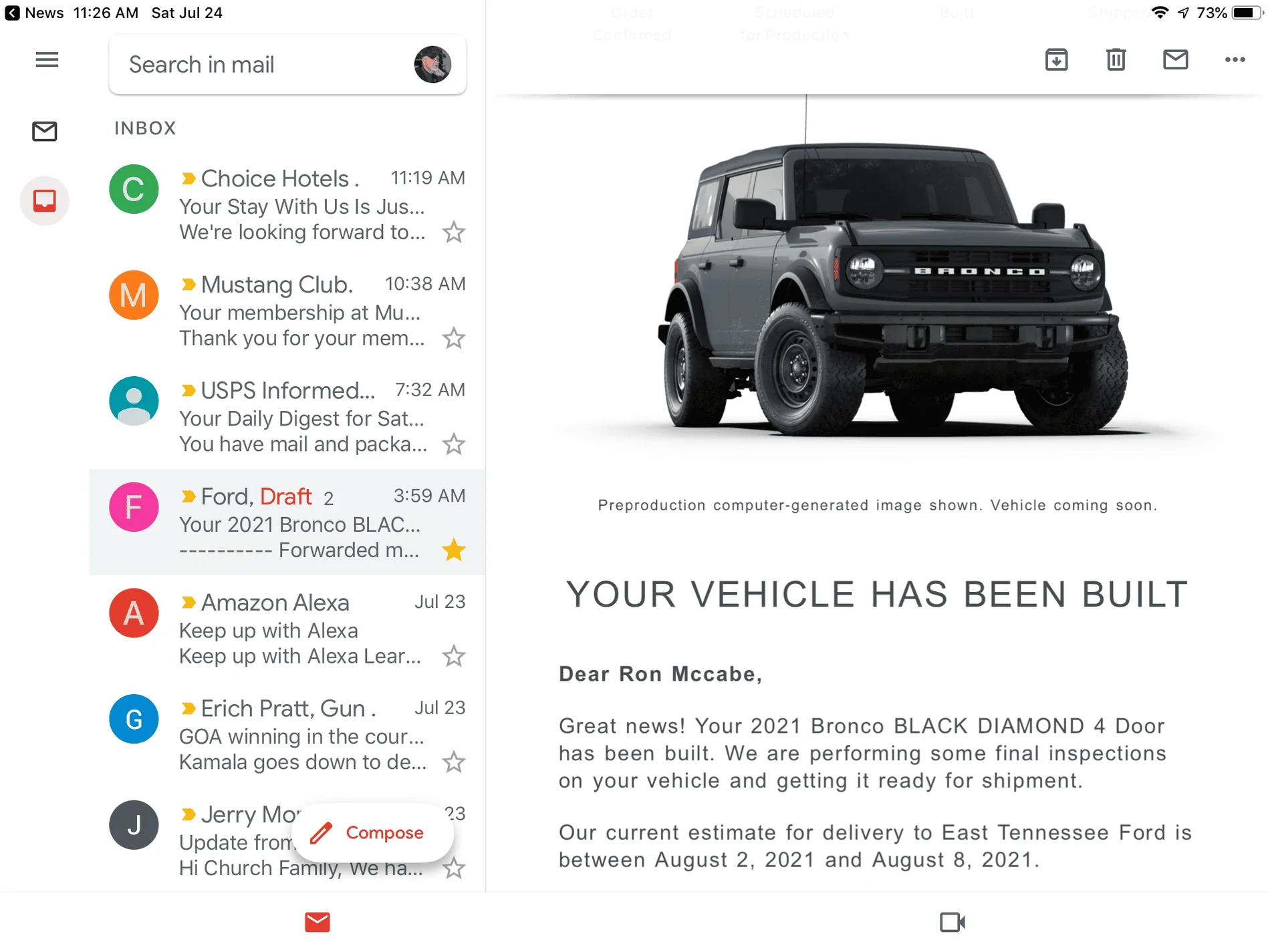Open the hamburger navigation menu
This screenshot has height=952, width=1270.
pos(47,60)
